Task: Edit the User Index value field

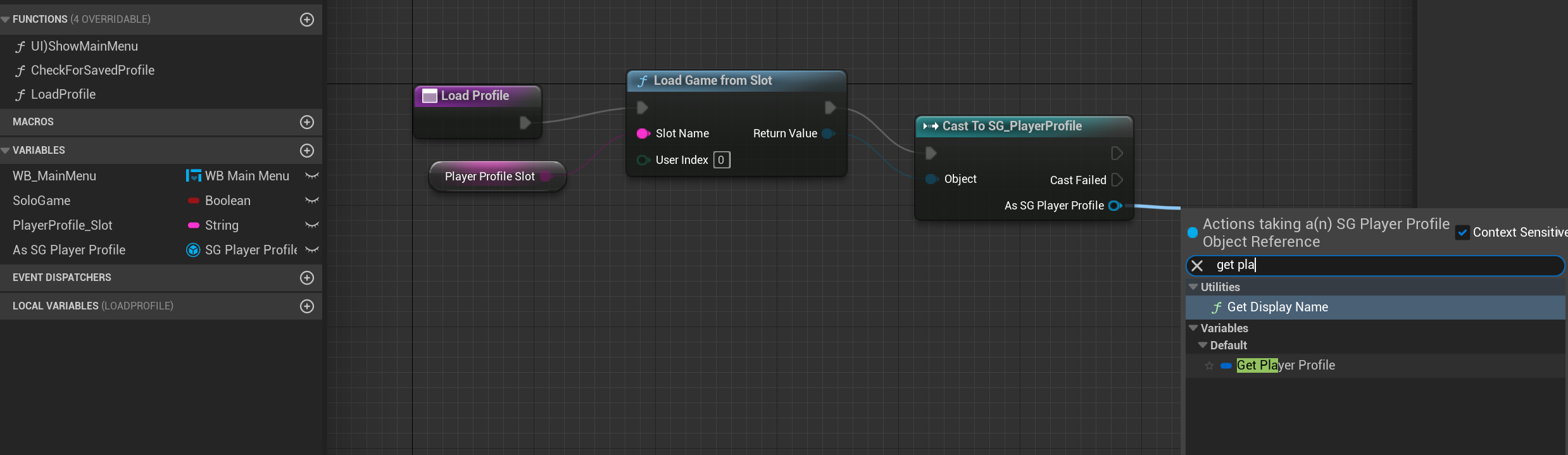Action: click(722, 160)
